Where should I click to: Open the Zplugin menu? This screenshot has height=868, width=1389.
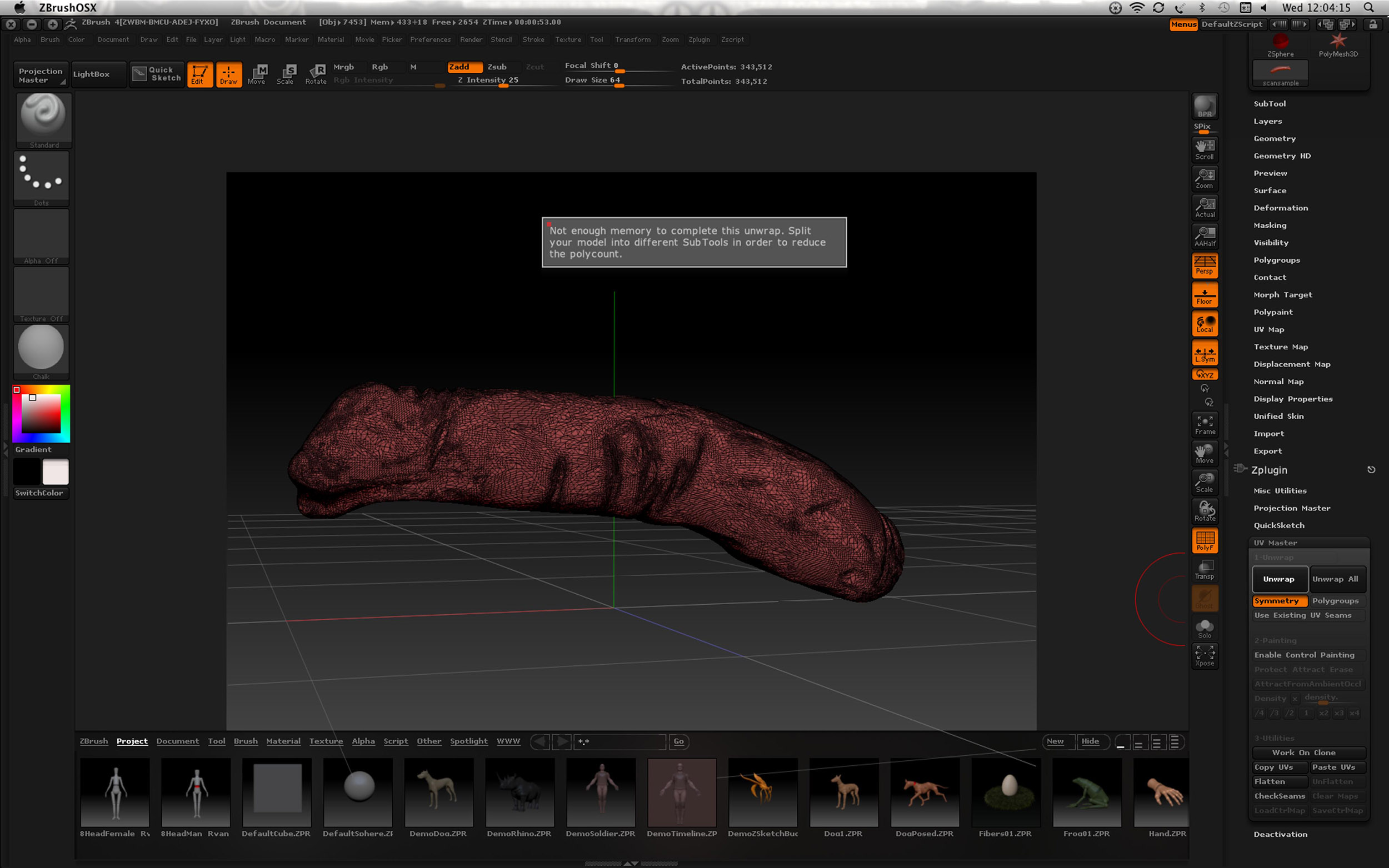click(x=699, y=39)
